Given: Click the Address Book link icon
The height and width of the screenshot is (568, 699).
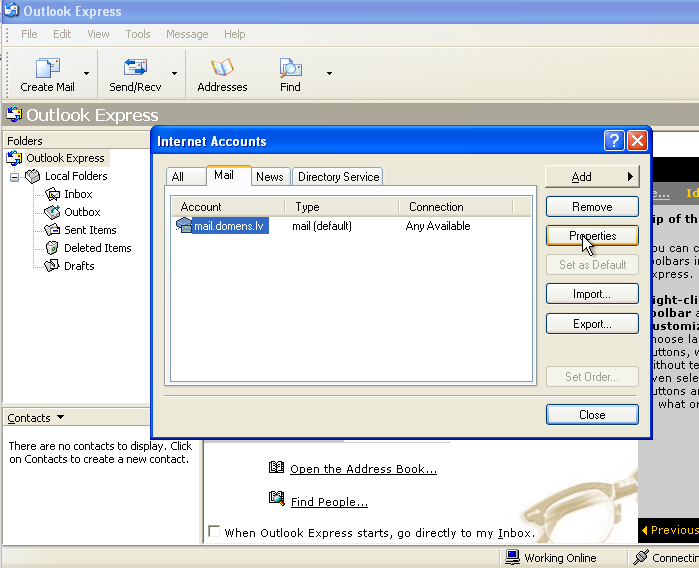Looking at the screenshot, I should (276, 467).
